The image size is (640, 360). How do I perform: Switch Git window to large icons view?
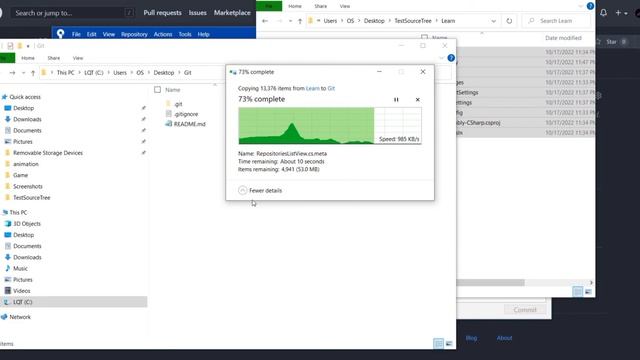coord(449,344)
